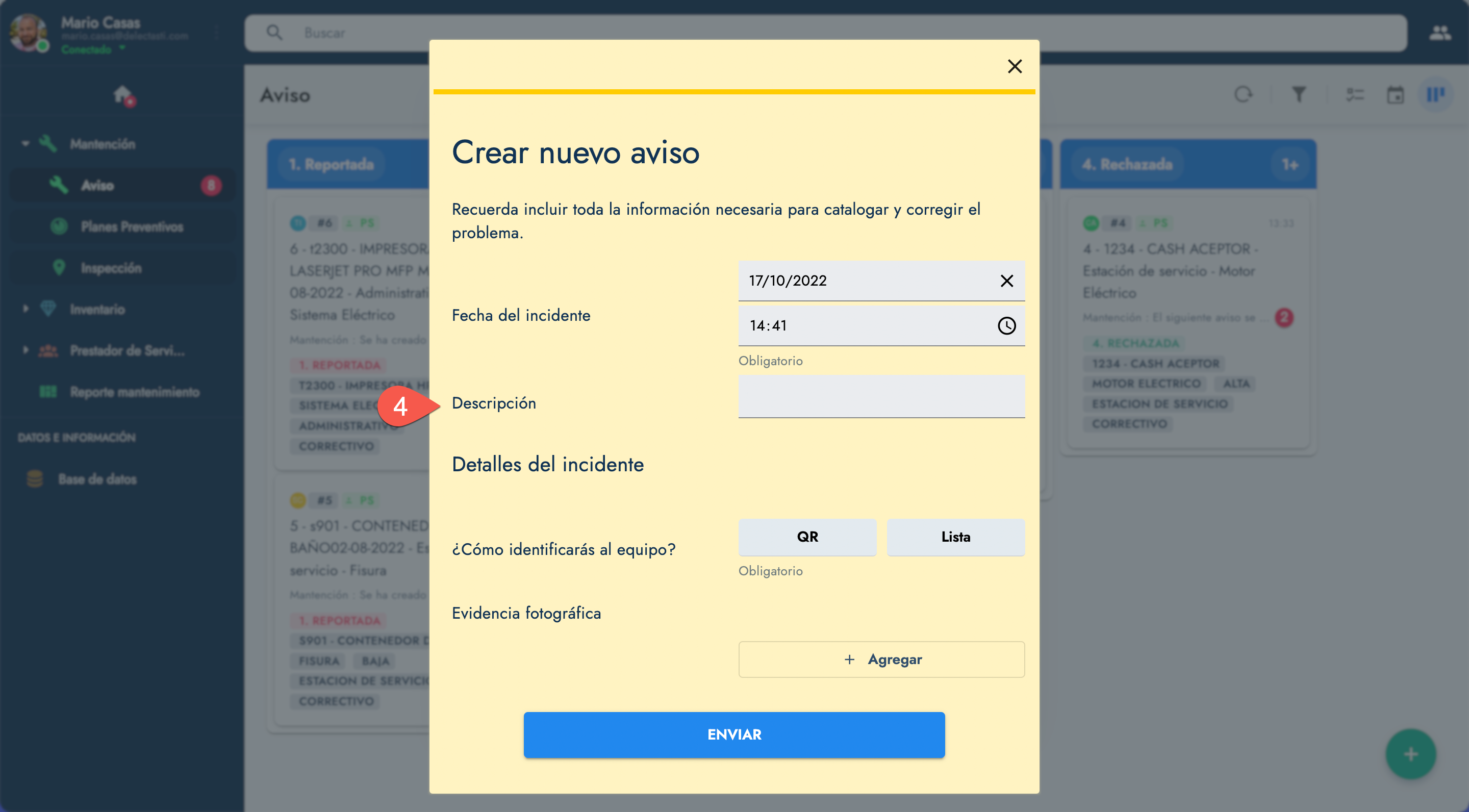1469x812 pixels.
Task: Choose Lista to identify the equipment
Action: click(x=955, y=537)
